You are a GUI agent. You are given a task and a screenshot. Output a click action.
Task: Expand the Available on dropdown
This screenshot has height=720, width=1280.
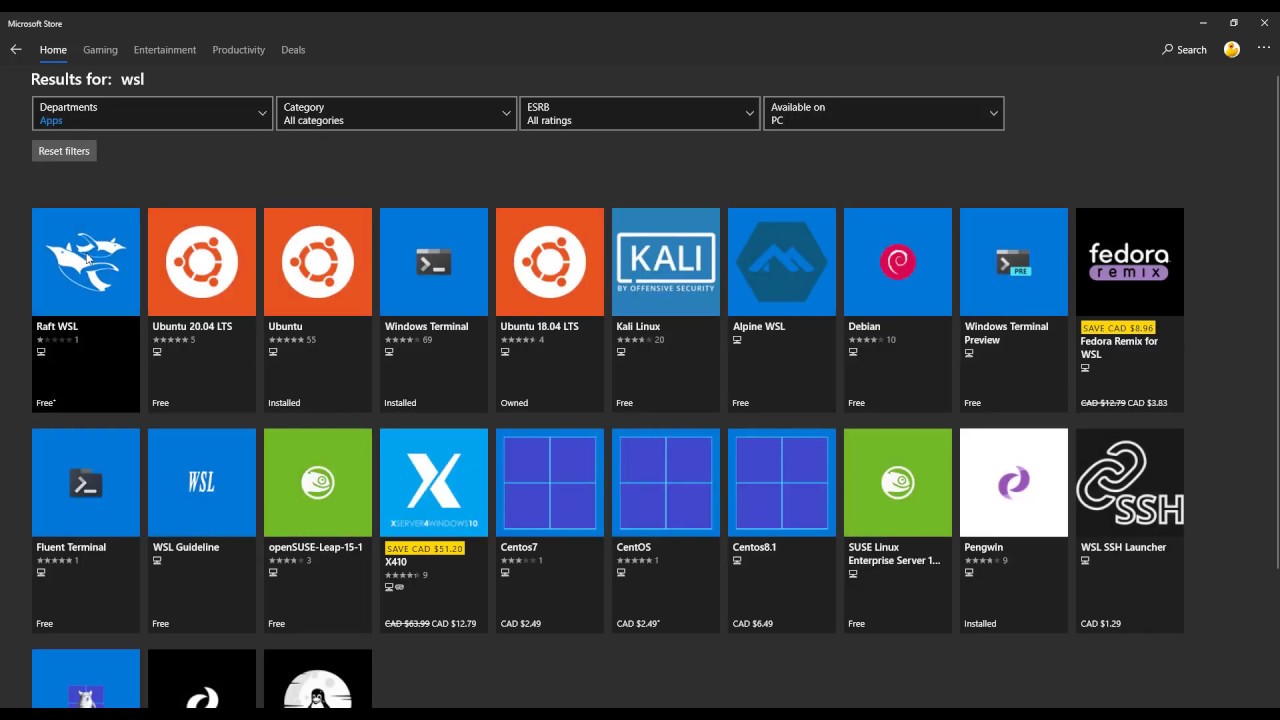(884, 113)
